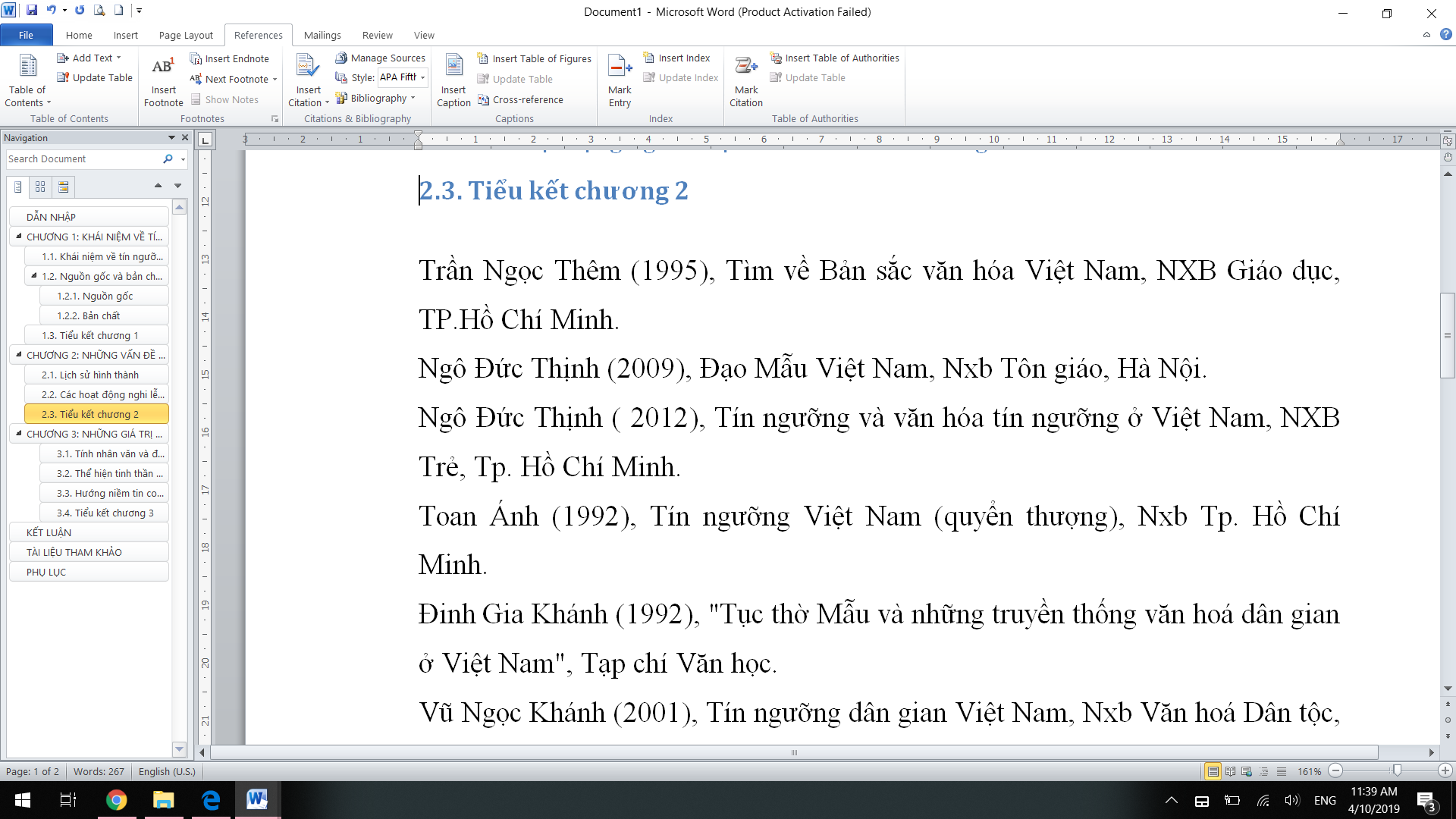The height and width of the screenshot is (819, 1456).
Task: Select Print Layout view in status bar
Action: [x=1213, y=771]
